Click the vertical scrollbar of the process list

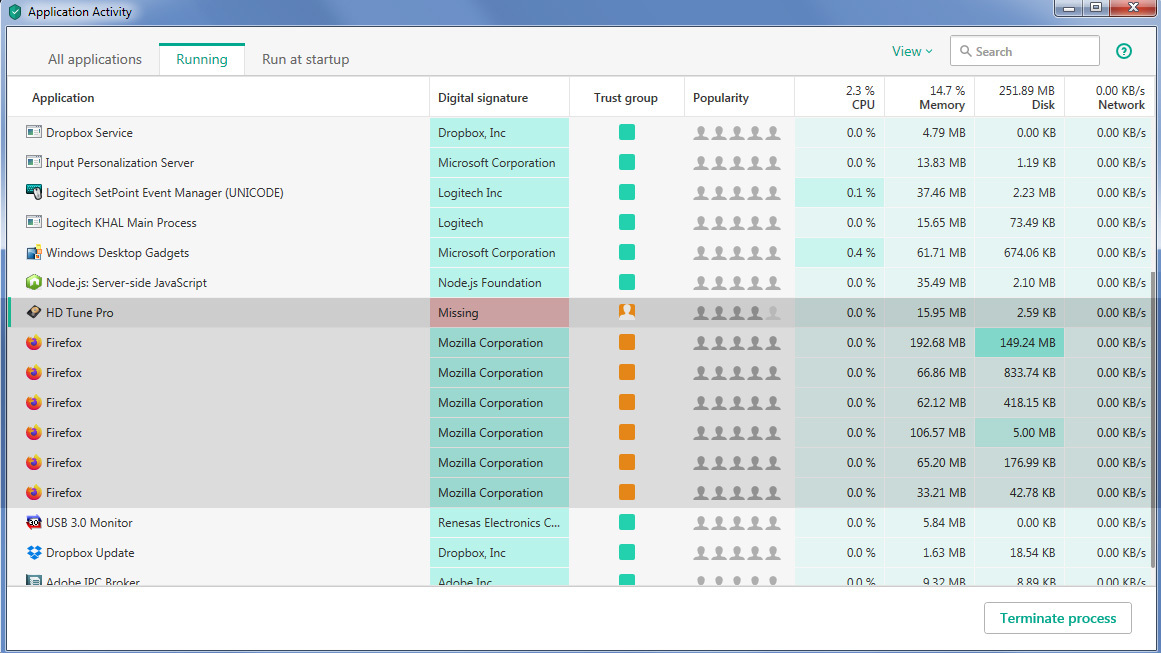(1153, 419)
